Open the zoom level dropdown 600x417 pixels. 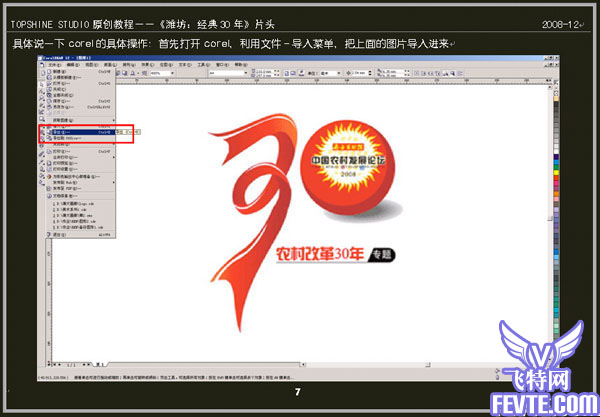173,73
